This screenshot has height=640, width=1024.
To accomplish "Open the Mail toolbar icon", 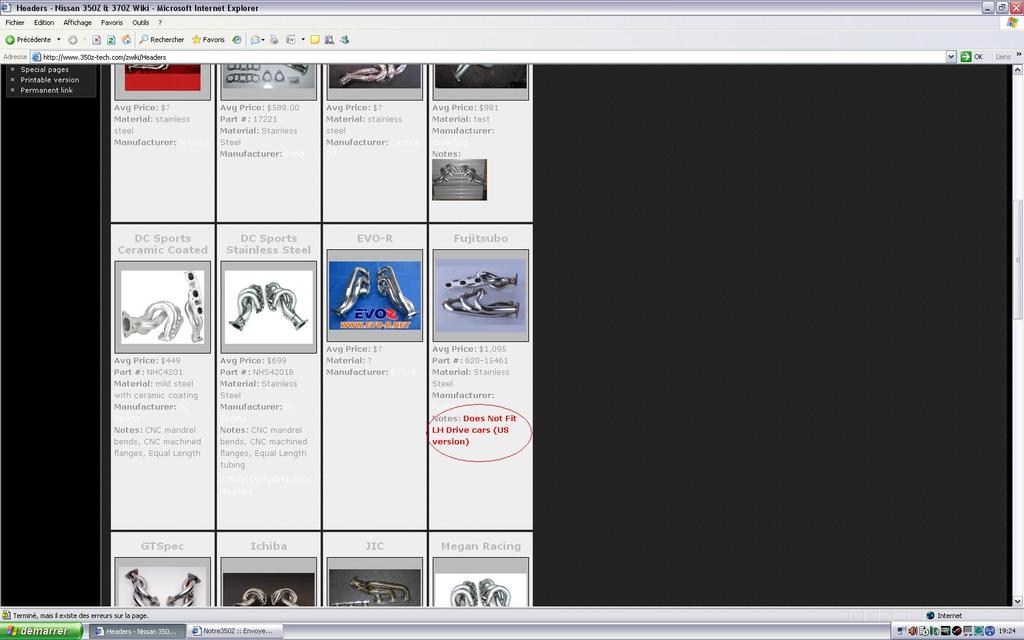I will (x=254, y=40).
